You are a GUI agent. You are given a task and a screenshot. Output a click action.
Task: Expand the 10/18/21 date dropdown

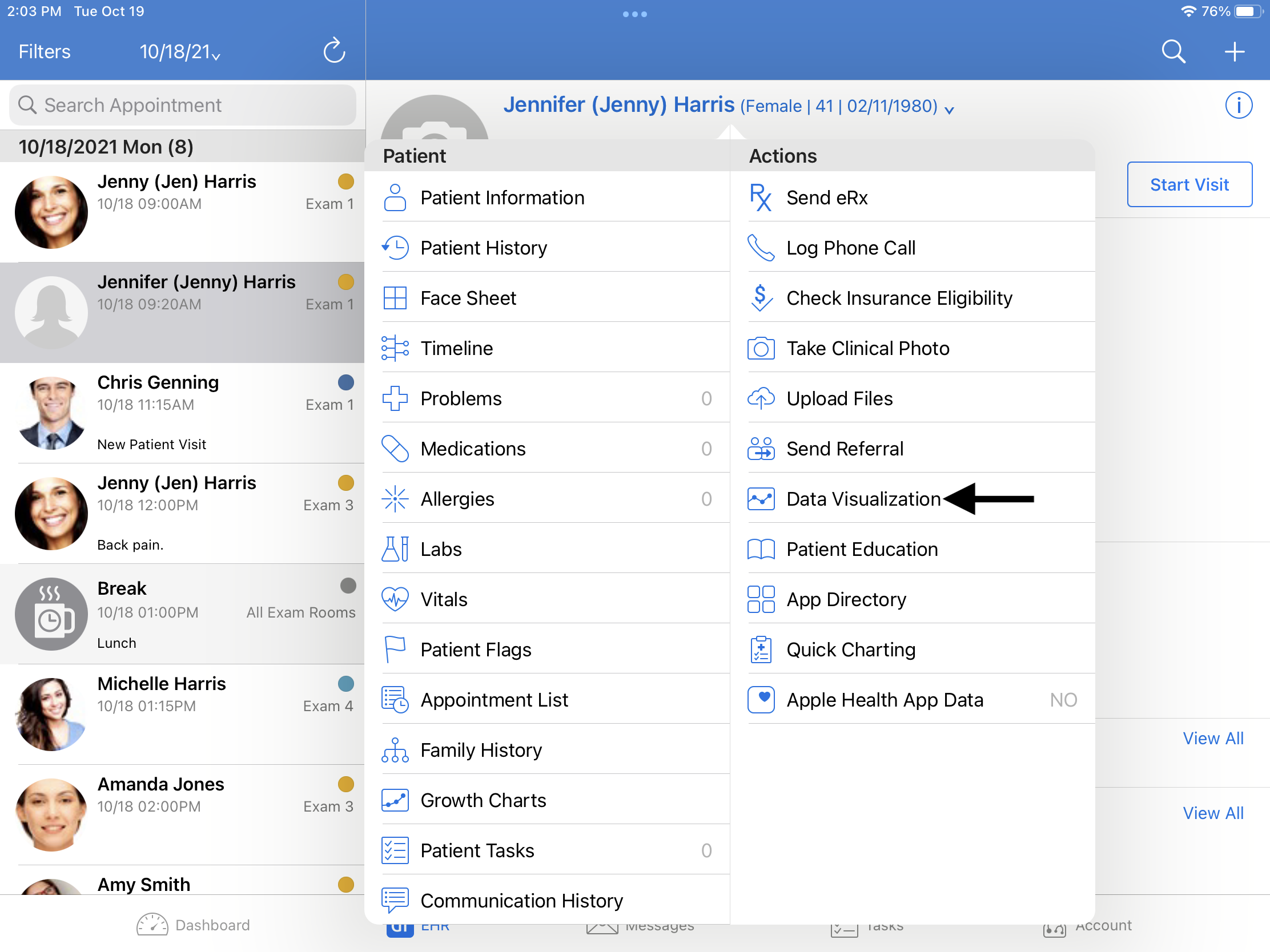180,51
